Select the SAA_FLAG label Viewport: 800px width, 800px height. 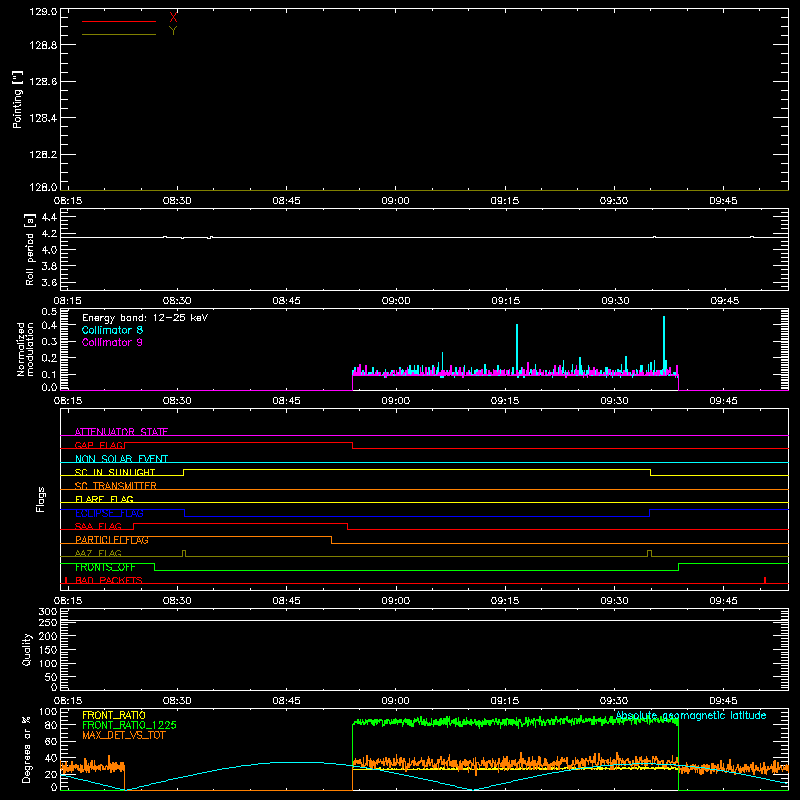tap(98, 526)
